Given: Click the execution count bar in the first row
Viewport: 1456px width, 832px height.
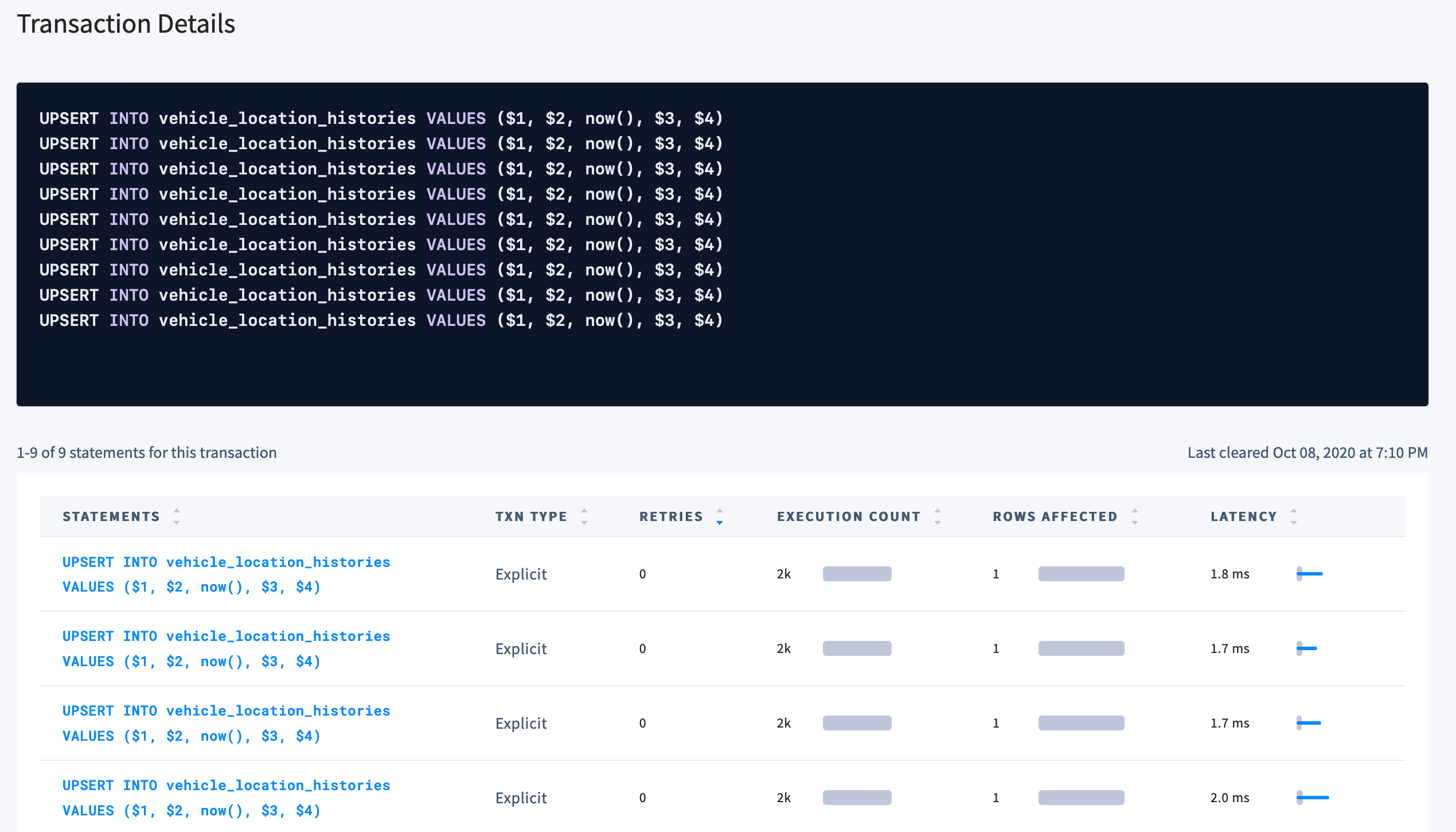Looking at the screenshot, I should click(857, 573).
